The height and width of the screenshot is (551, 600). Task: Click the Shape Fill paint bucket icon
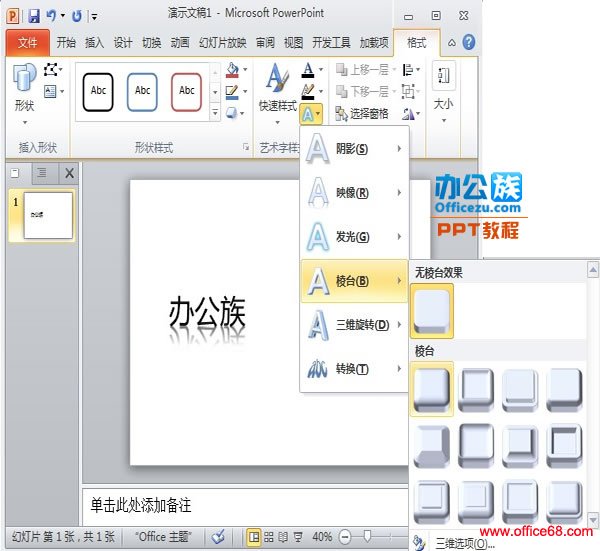[x=232, y=70]
